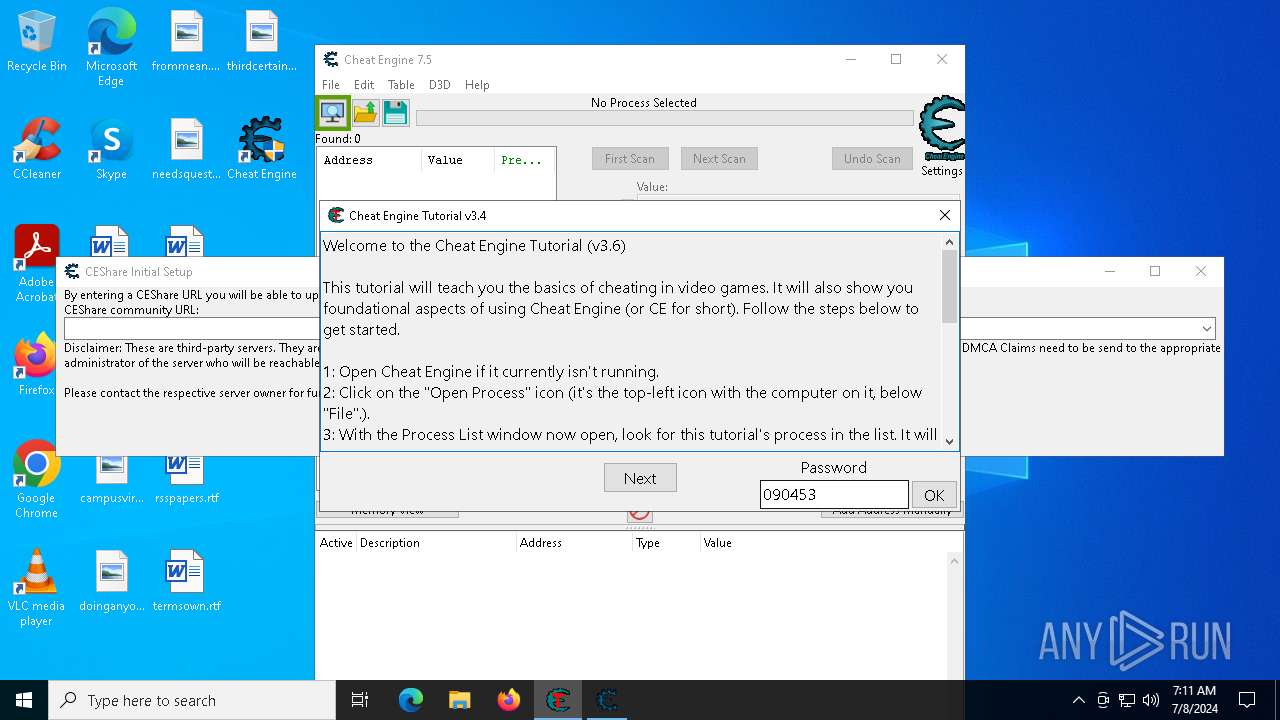Click the taskbar clock showing 7:11 AM
1280x720 pixels.
(1193, 700)
